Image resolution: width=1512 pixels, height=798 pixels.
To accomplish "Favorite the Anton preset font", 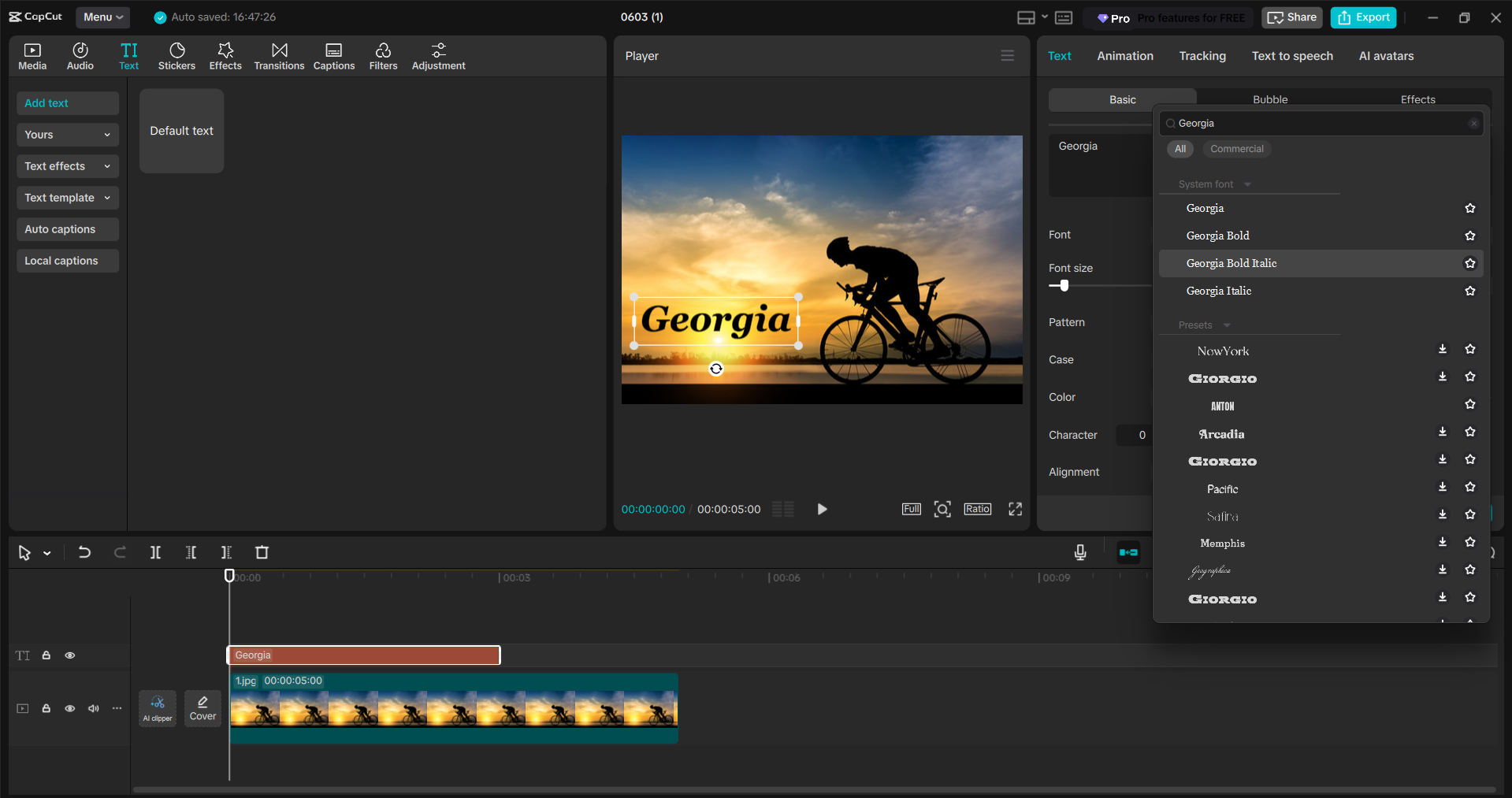I will pos(1470,404).
